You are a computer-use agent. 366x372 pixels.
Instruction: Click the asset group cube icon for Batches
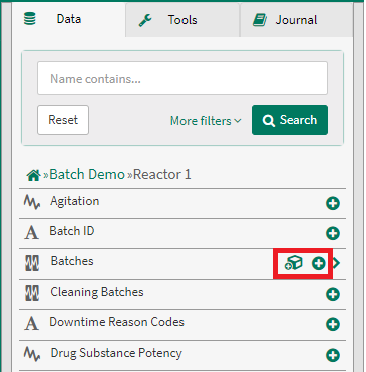click(293, 263)
